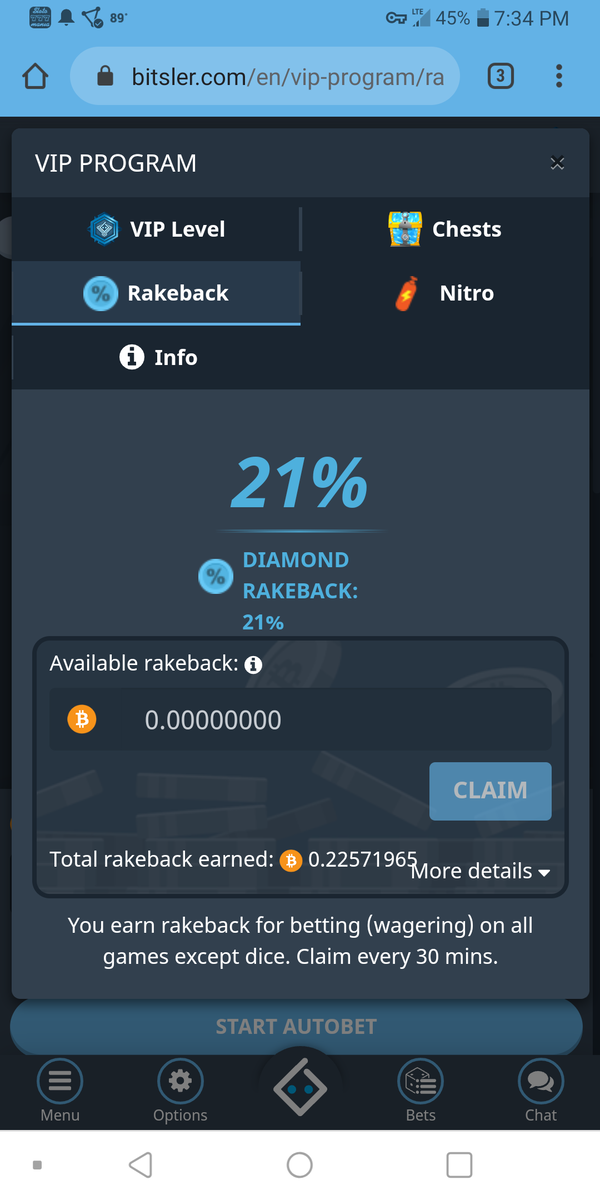
Task: Open the browser three-dot menu
Action: click(559, 76)
